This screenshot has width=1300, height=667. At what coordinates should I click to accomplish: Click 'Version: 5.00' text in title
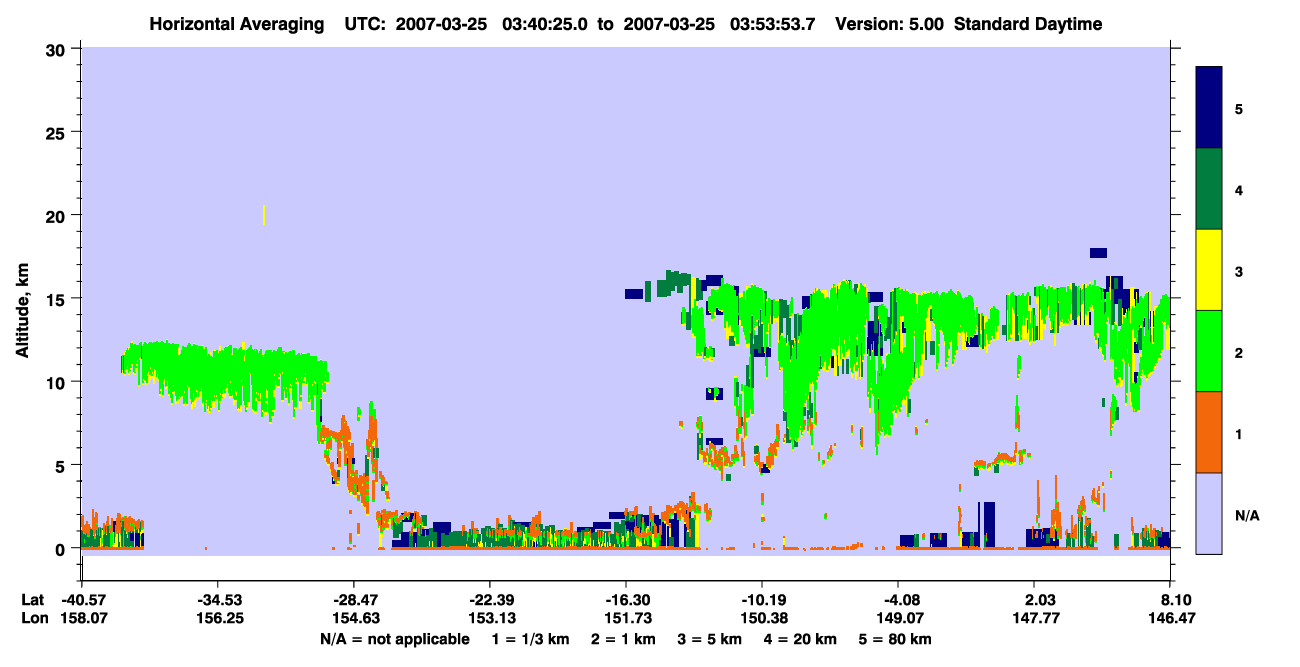(890, 24)
